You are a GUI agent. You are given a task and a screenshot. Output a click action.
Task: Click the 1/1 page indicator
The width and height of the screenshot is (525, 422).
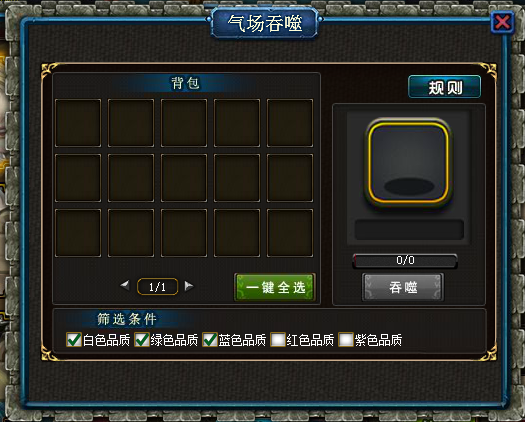[157, 287]
